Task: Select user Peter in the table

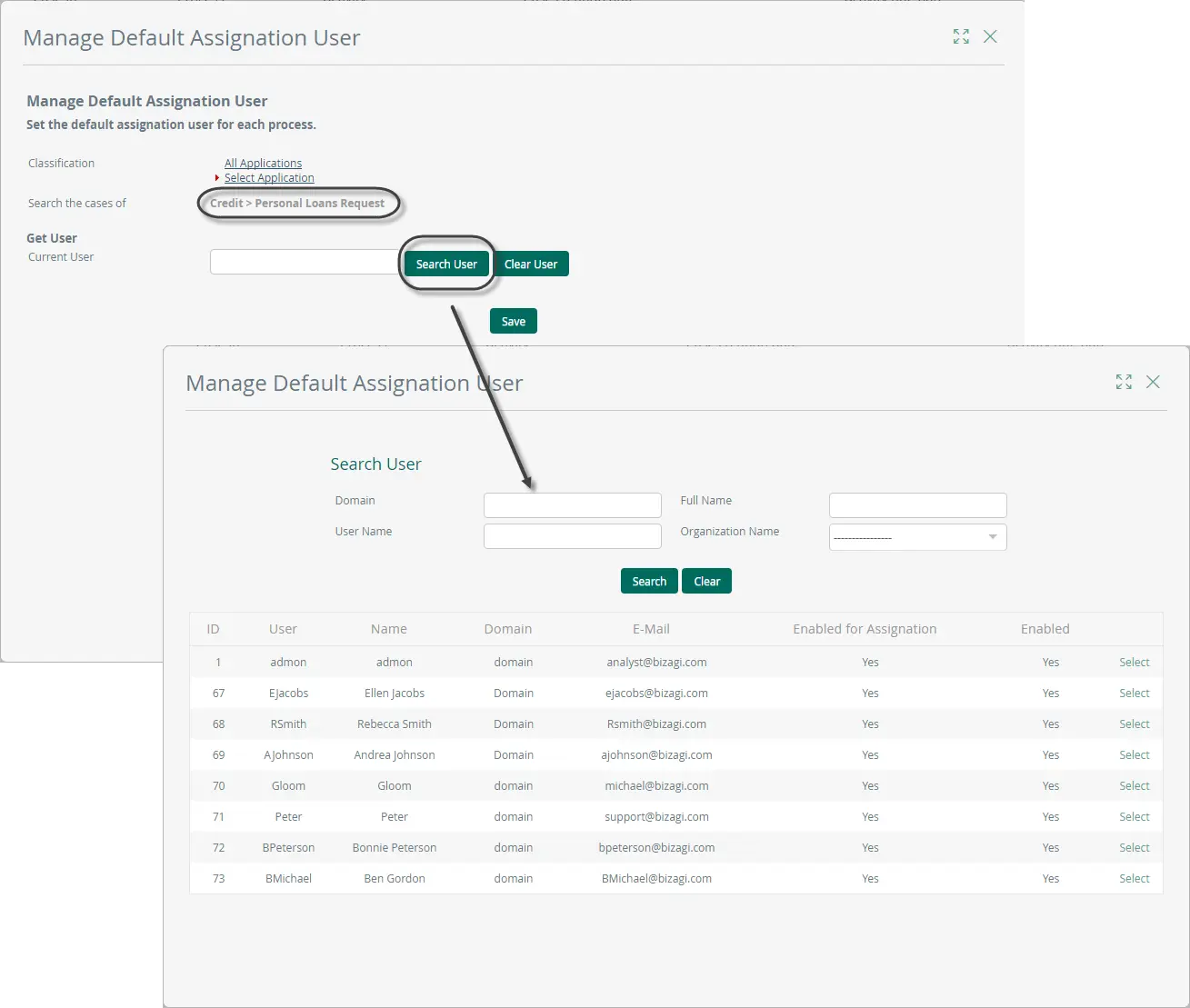Action: coord(1134,817)
